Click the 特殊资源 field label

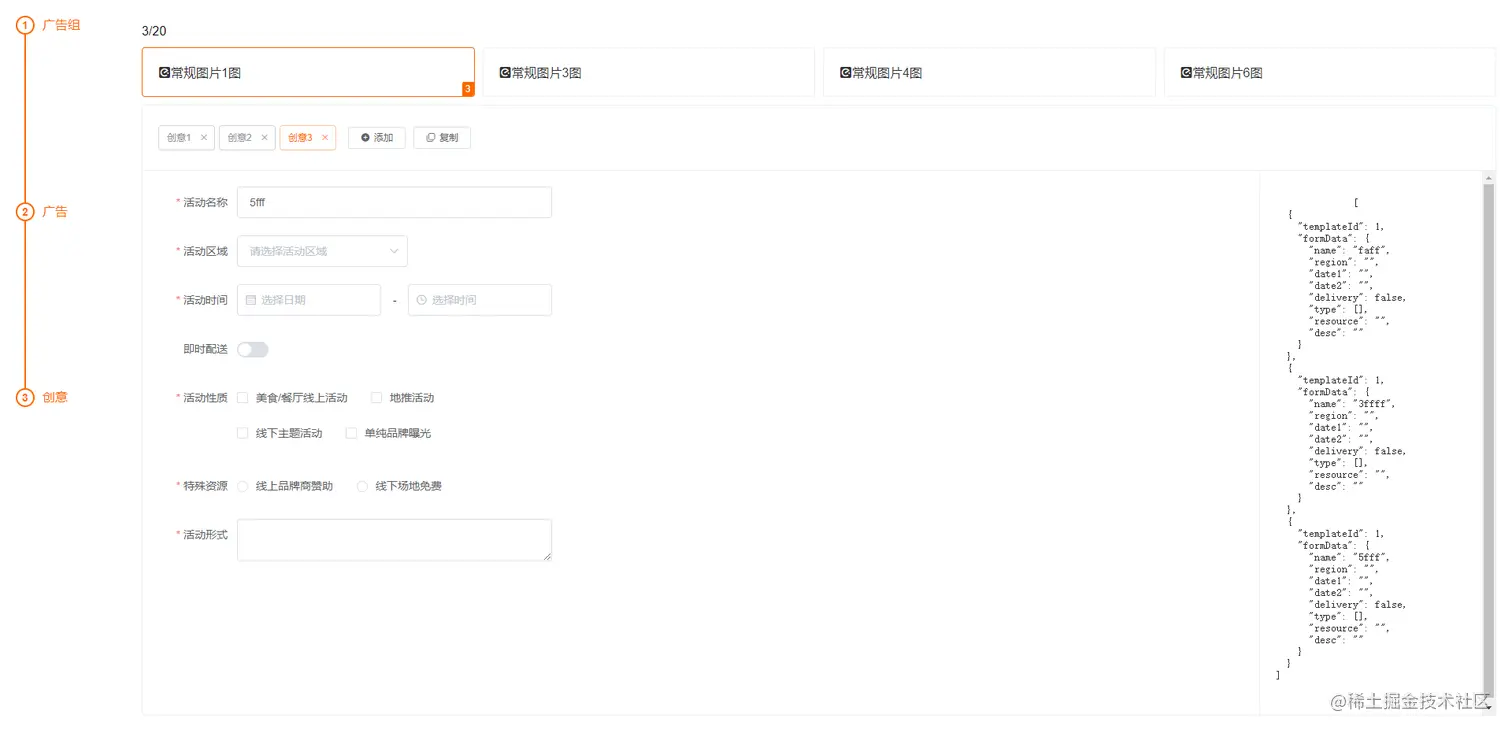click(205, 486)
